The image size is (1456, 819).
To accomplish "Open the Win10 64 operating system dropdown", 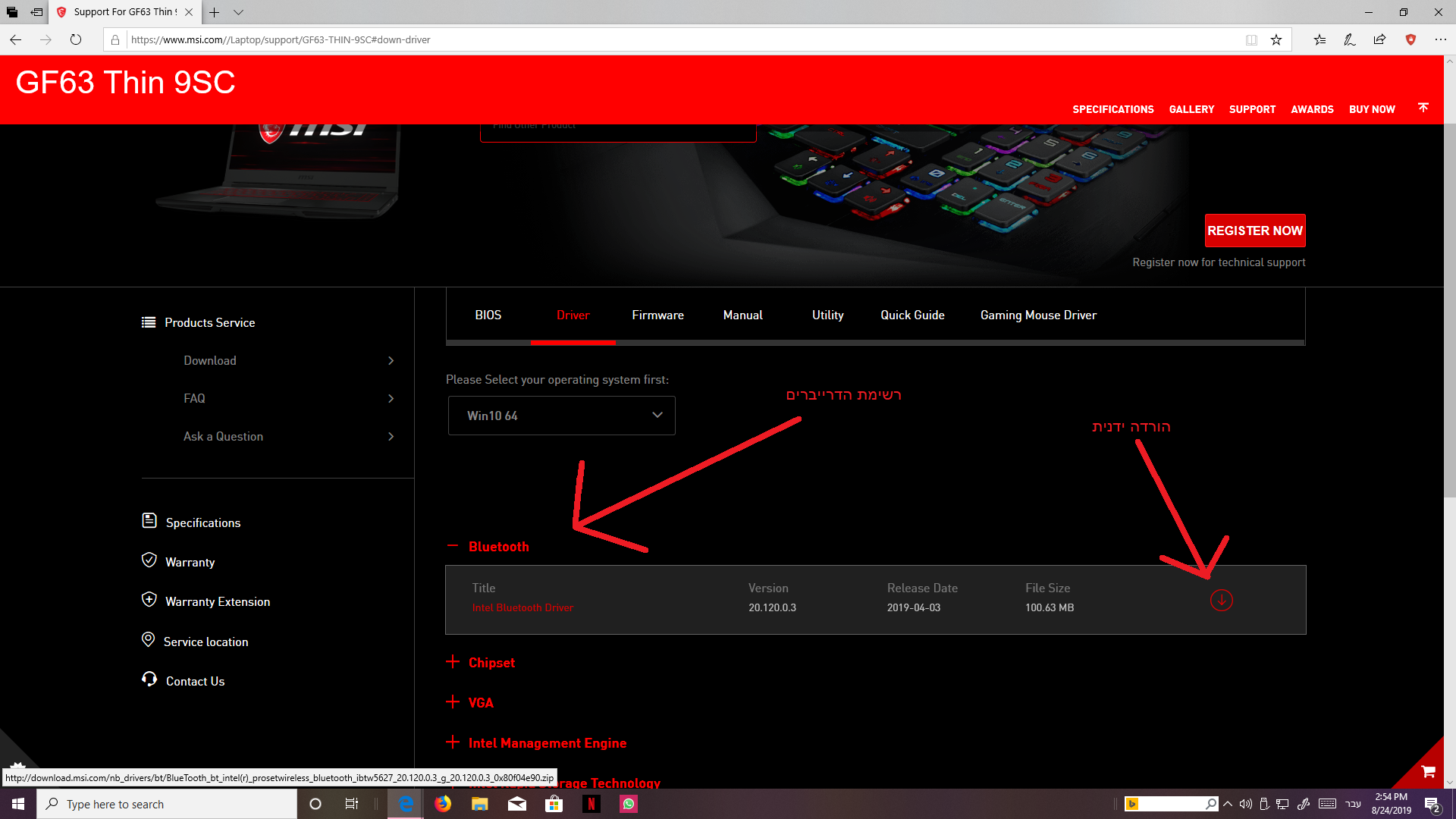I will coord(561,416).
